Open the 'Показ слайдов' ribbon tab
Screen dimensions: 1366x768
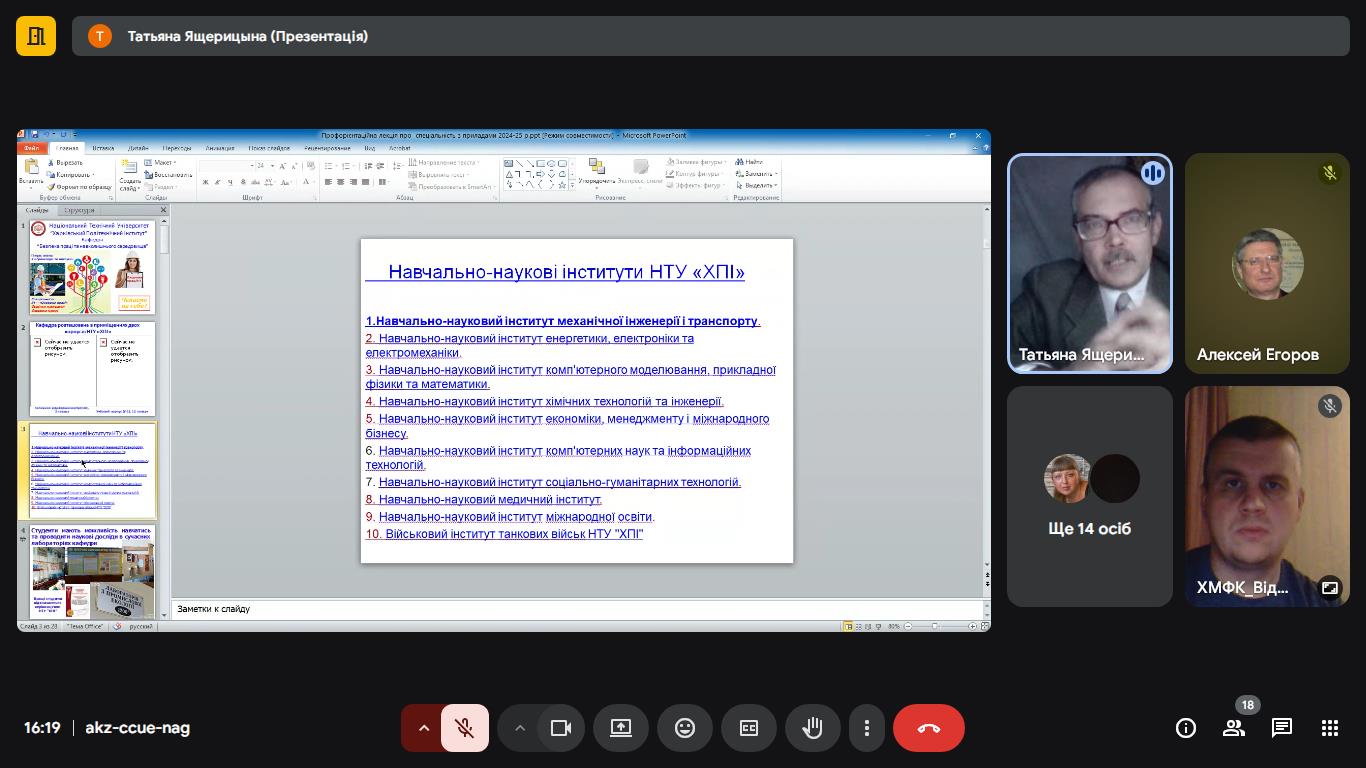tap(269, 148)
